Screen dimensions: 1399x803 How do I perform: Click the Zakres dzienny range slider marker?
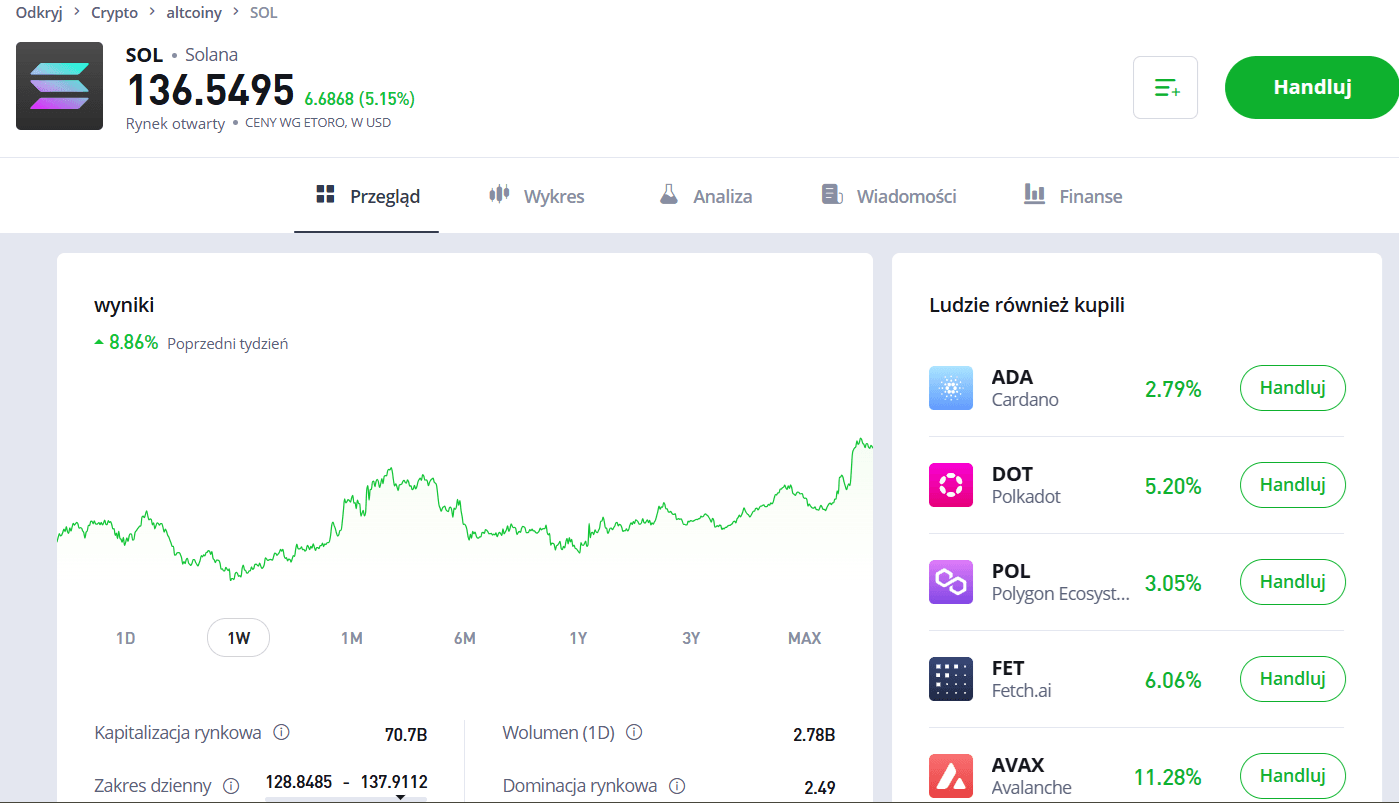[x=400, y=797]
